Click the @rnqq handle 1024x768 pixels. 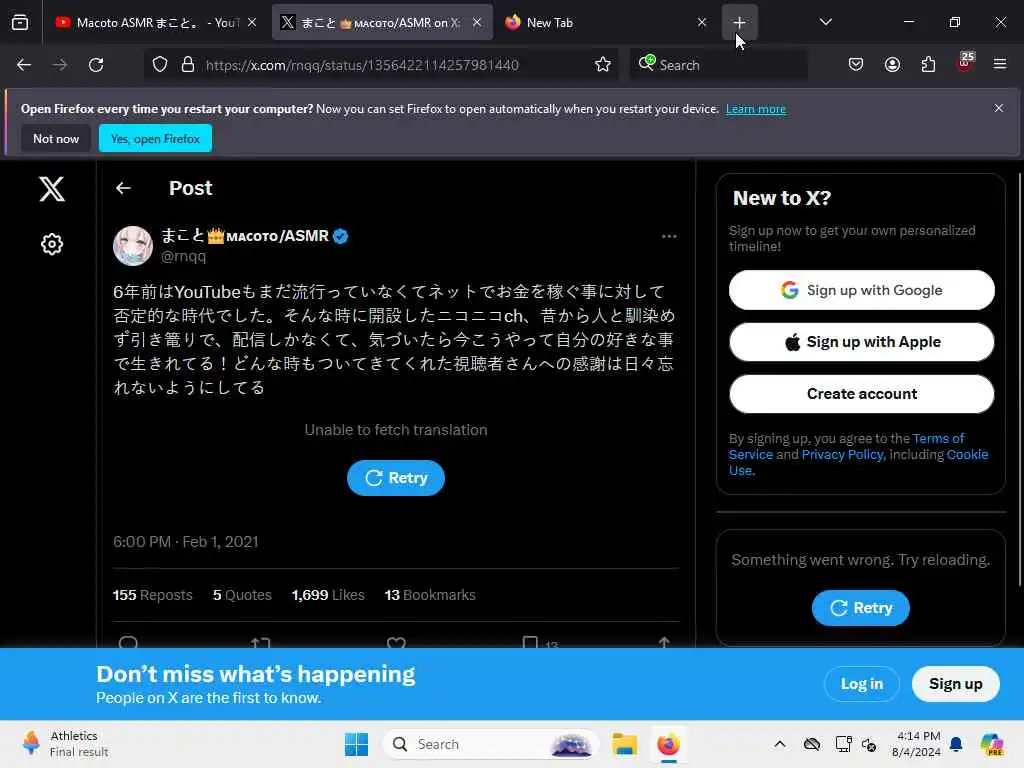coord(184,257)
